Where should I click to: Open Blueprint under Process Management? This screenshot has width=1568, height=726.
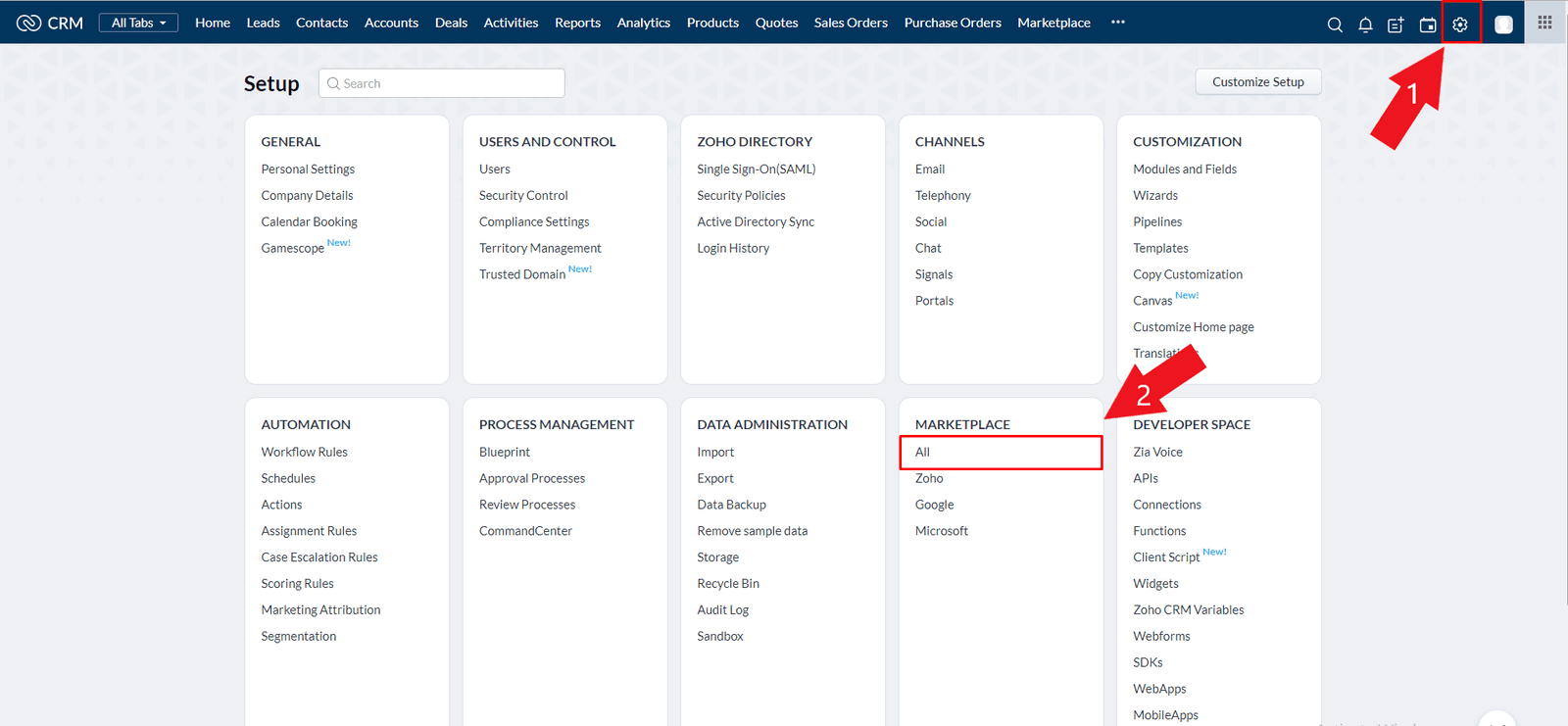[x=505, y=453]
